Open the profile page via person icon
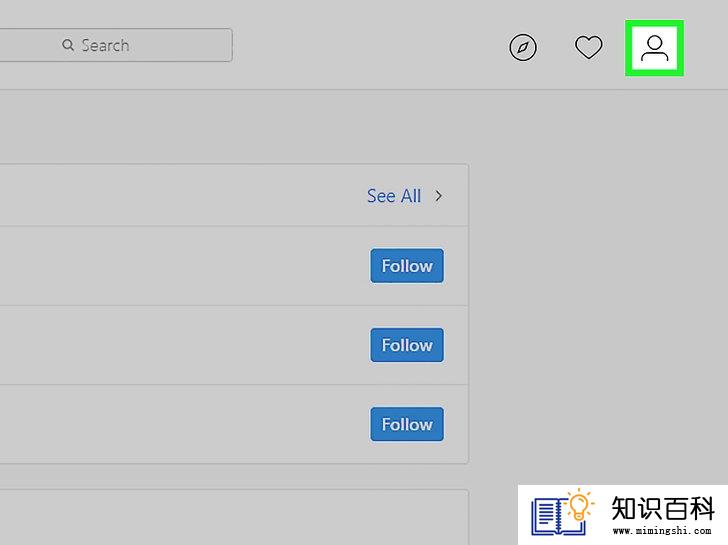The image size is (728, 545). 654,48
